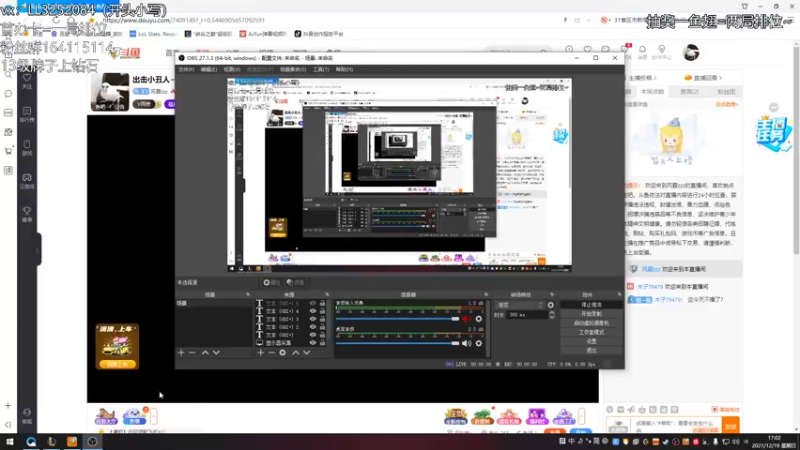Open Settings from OBS Controls dock
Image resolution: width=800 pixels, height=450 pixels.
[591, 341]
